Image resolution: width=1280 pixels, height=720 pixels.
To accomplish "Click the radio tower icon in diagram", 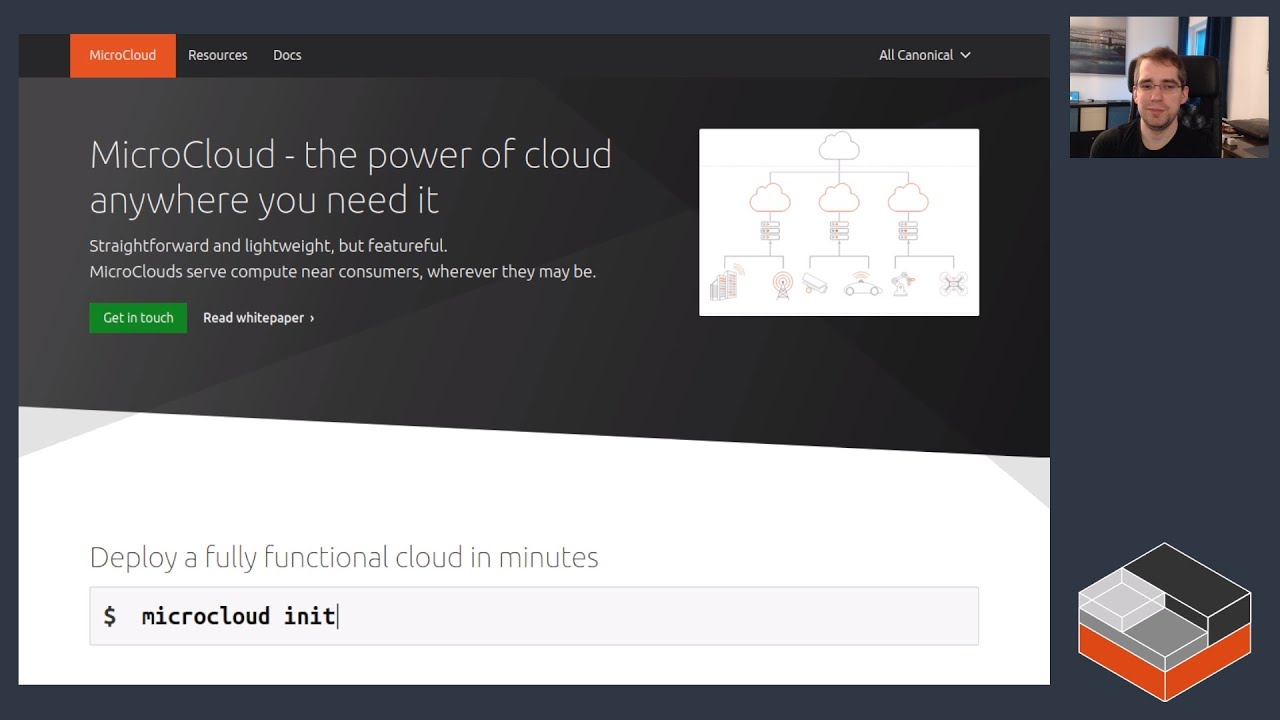I will tap(782, 285).
